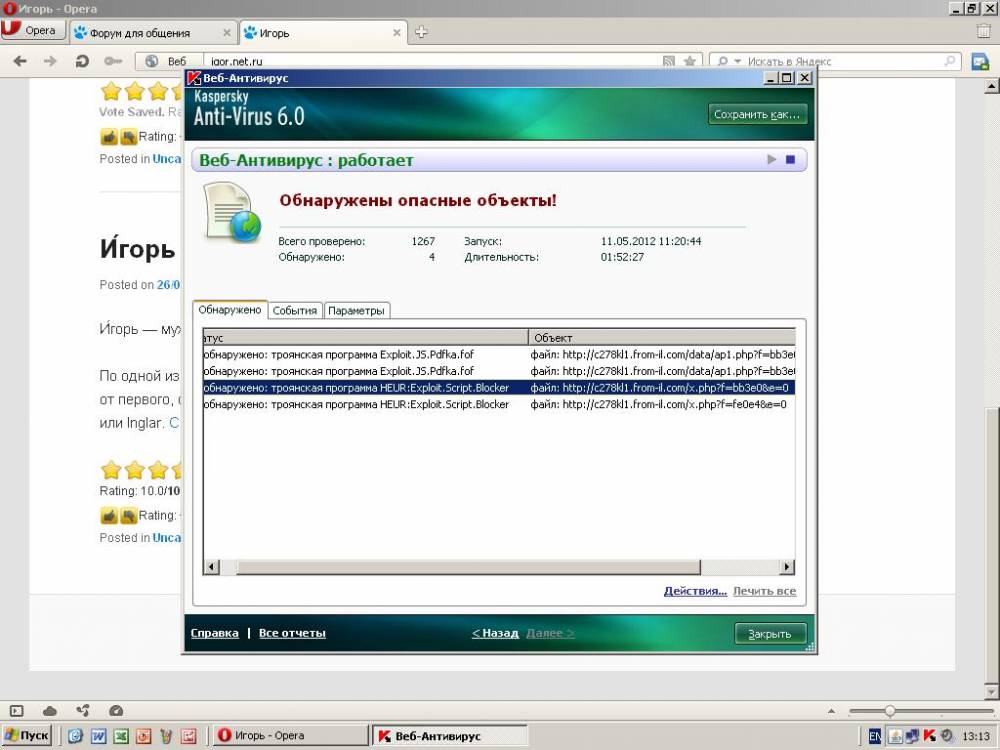
Task: Click the < Назад link
Action: click(495, 633)
